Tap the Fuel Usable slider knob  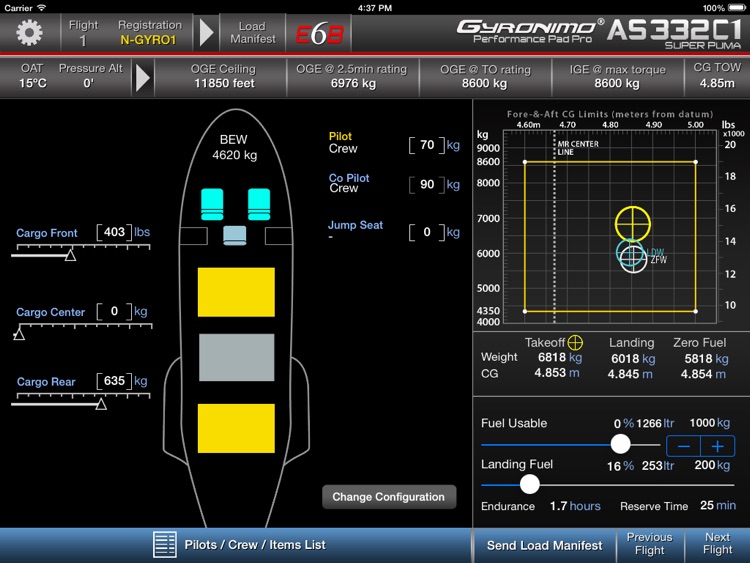pos(620,444)
